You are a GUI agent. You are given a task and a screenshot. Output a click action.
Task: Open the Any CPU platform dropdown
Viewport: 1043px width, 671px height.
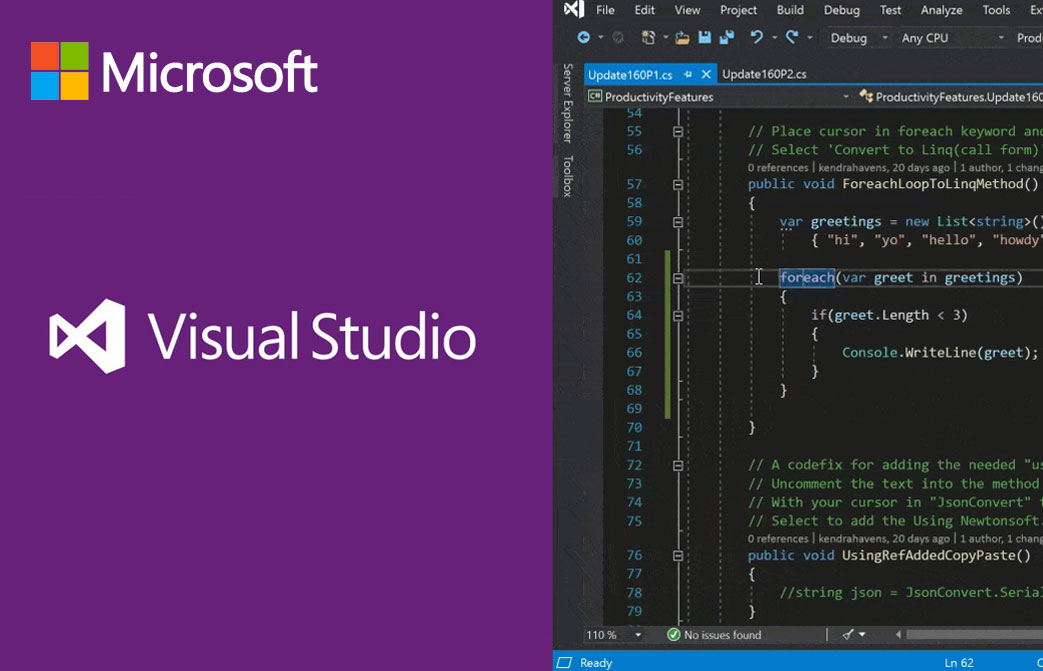[952, 38]
